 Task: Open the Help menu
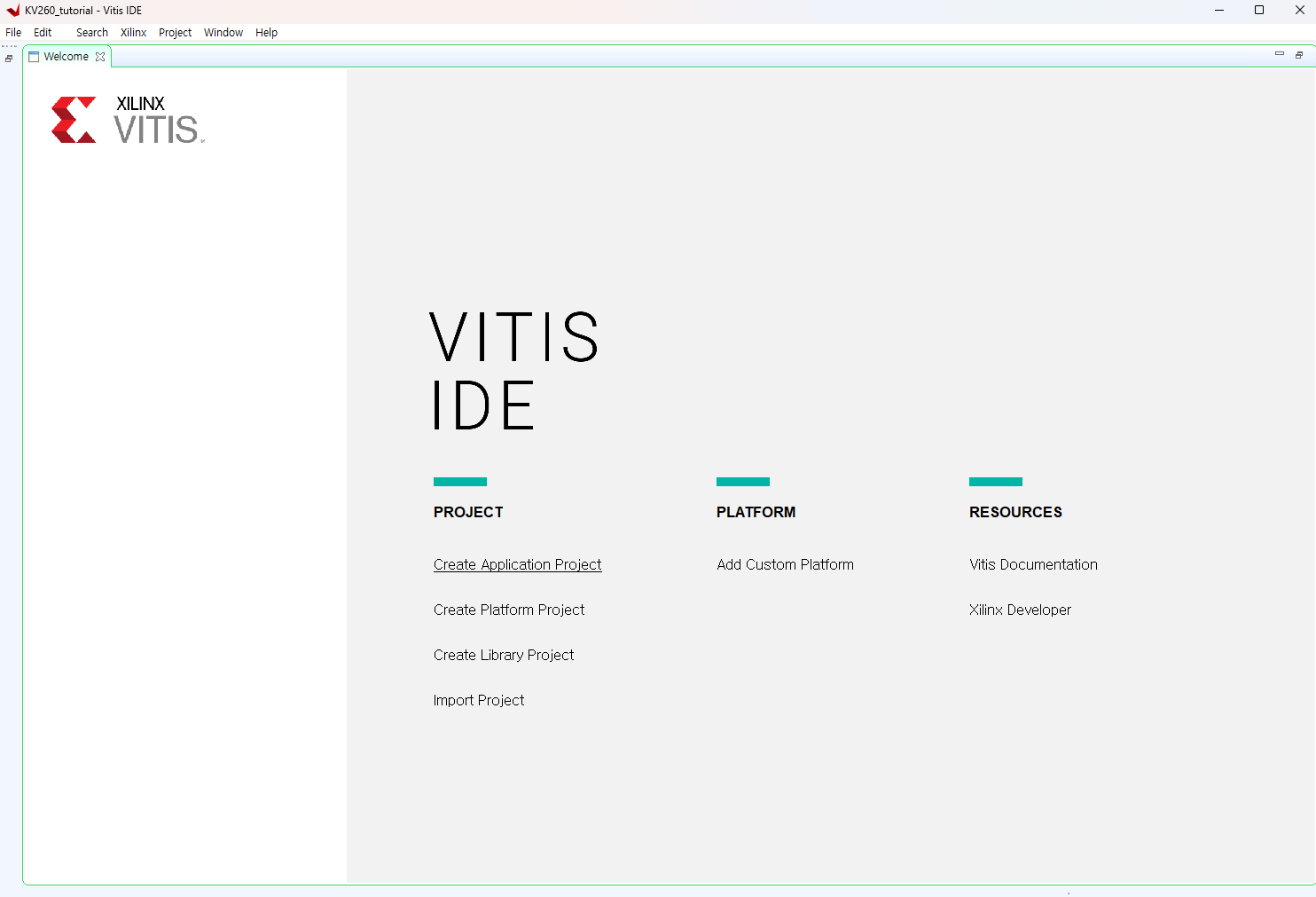(267, 33)
